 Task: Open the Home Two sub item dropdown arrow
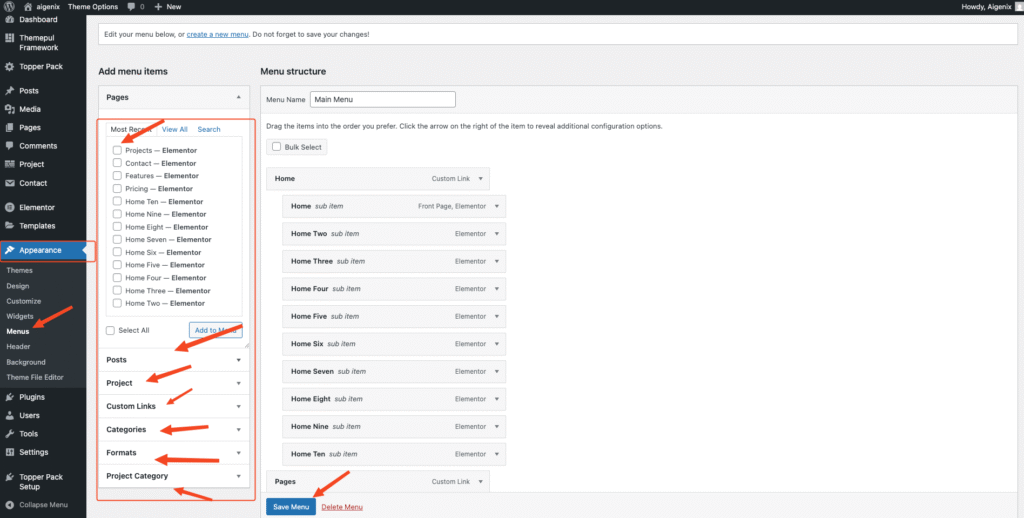[497, 233]
